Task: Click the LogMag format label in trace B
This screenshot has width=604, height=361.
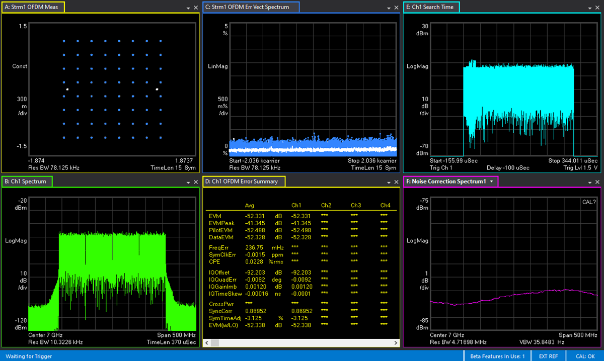Action: click(16, 241)
